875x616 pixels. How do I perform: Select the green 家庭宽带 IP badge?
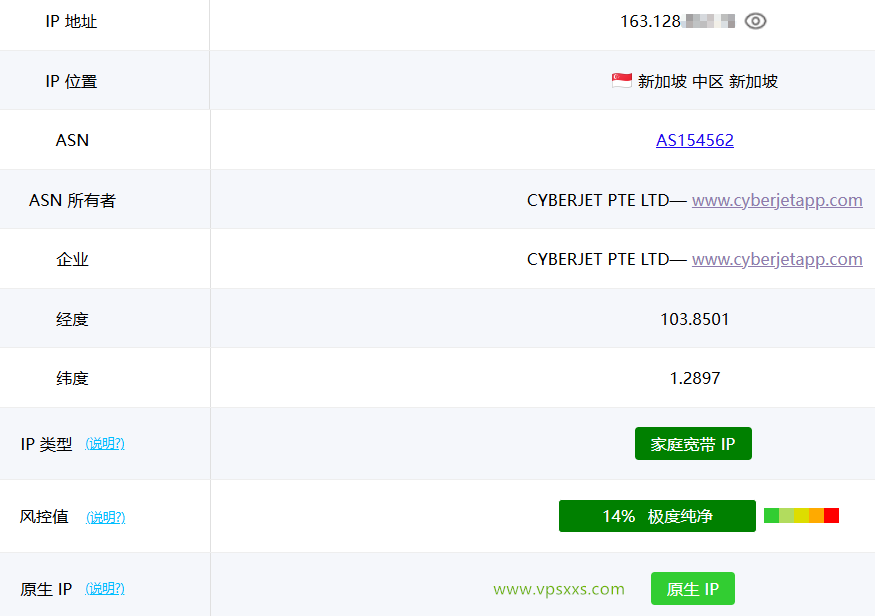(x=693, y=443)
